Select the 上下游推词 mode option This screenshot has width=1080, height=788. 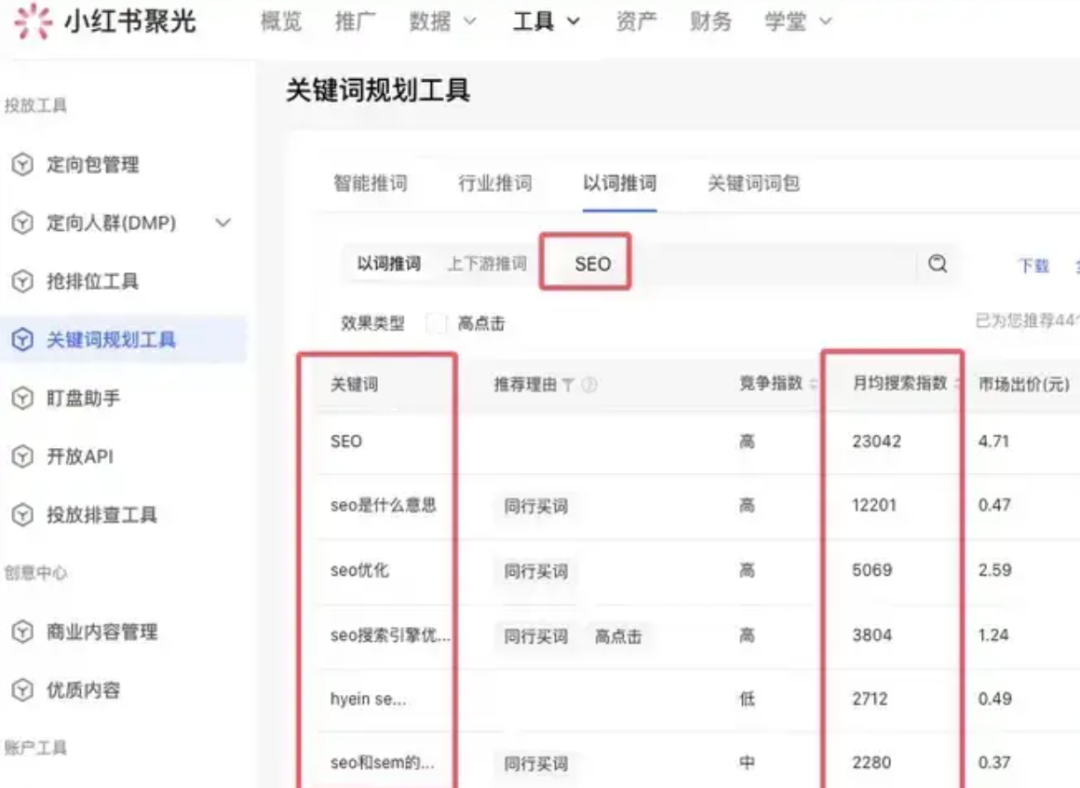[x=486, y=264]
